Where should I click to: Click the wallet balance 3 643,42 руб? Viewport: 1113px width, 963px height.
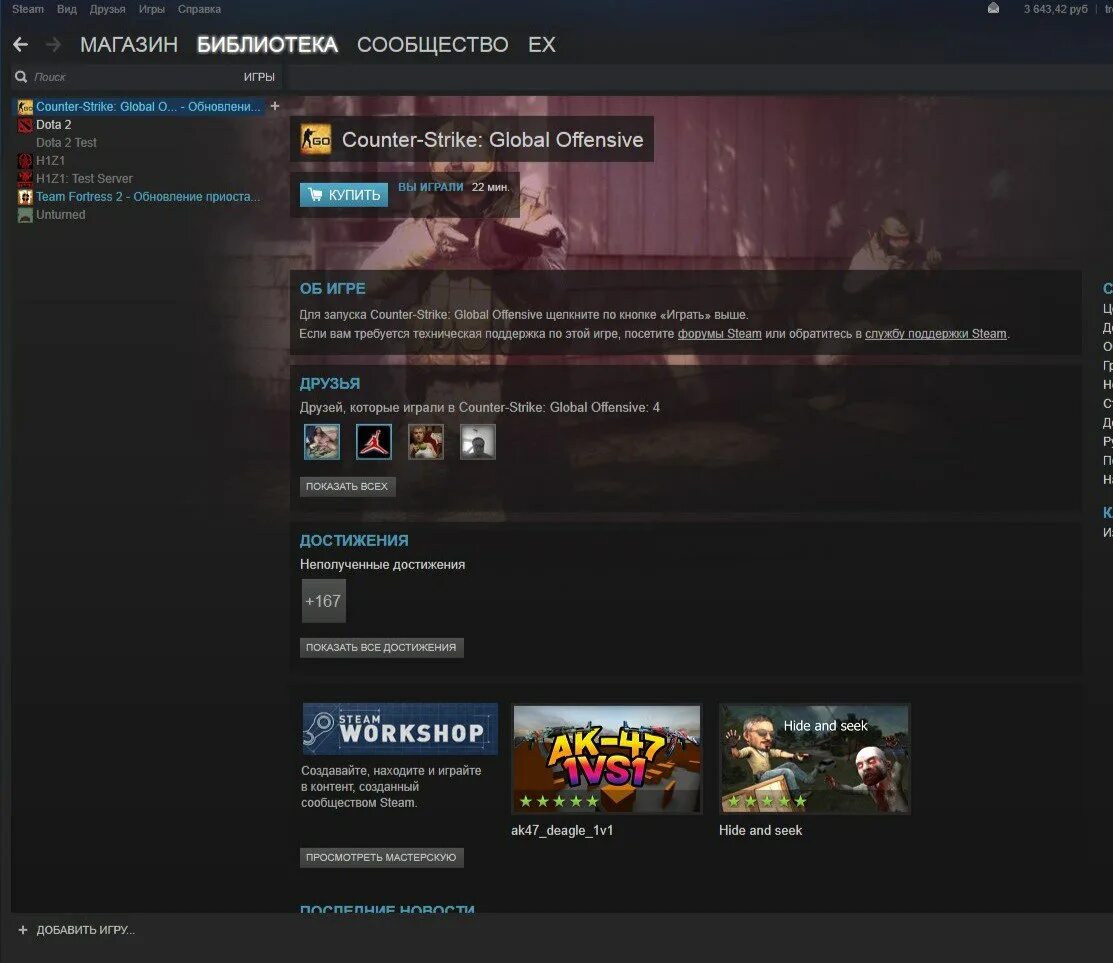(1055, 9)
